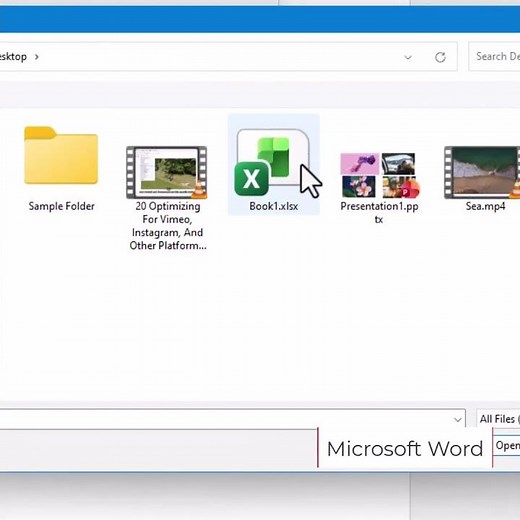Viewport: 520px width, 520px height.
Task: Click the 'Presentation1.pptx' file name
Action: (379, 213)
